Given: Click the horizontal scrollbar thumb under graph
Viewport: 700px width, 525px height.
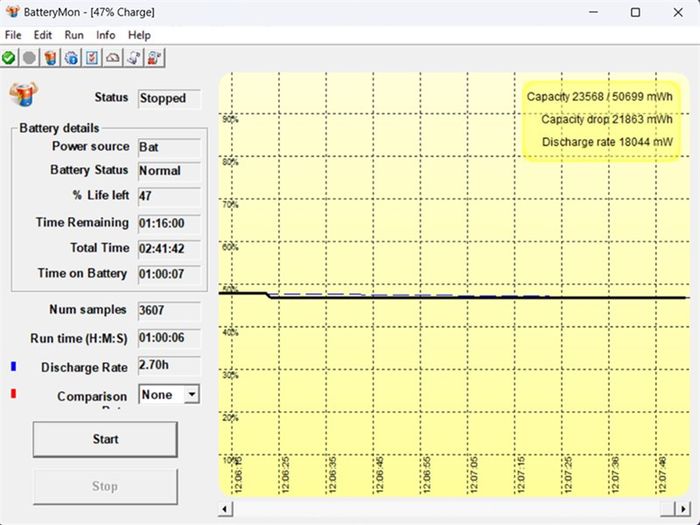Looking at the screenshot, I should pyautogui.click(x=668, y=509).
